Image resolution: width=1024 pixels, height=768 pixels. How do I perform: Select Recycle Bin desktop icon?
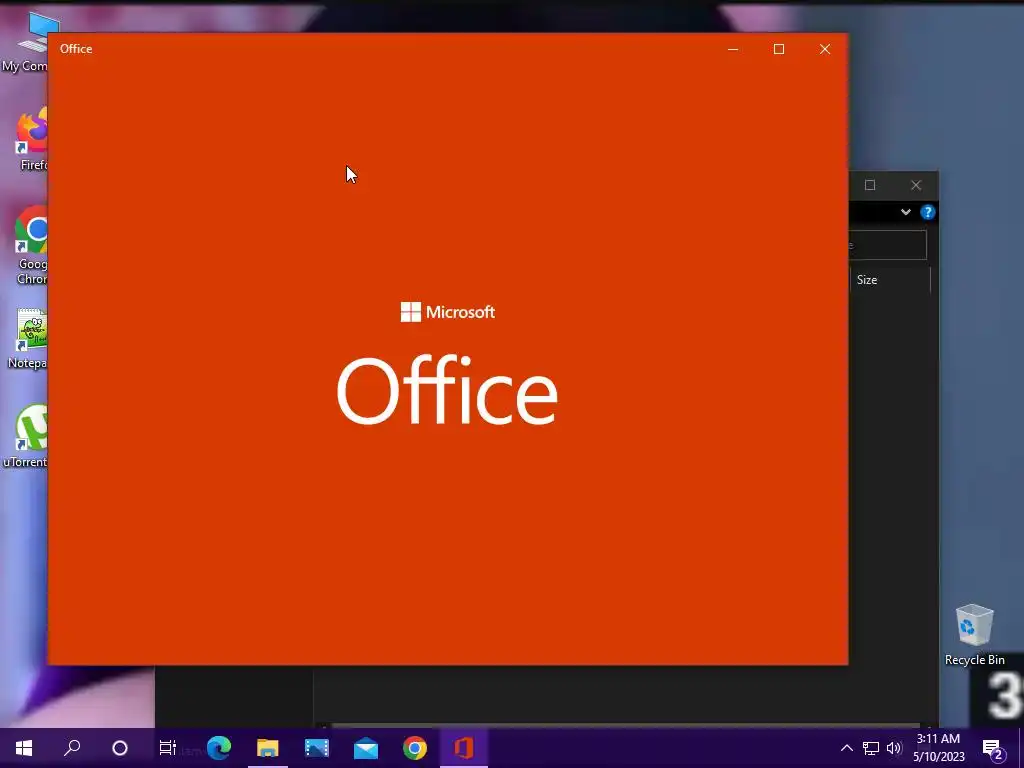[974, 635]
